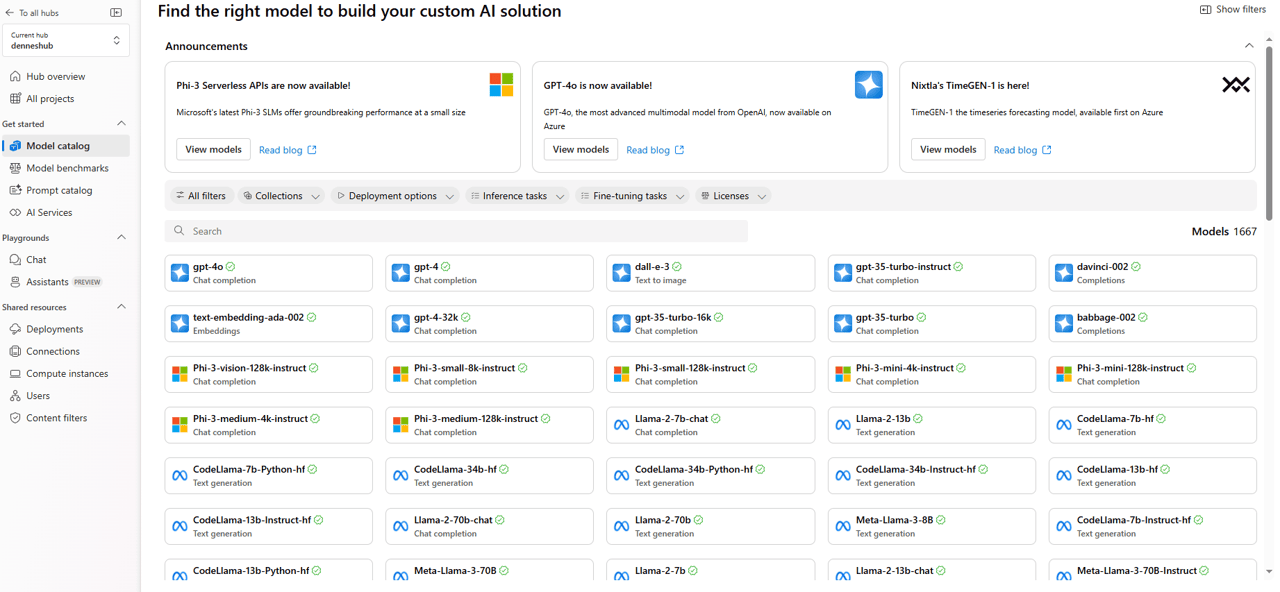Click View models for Nixtla TimeGEN-1
Image resolution: width=1280 pixels, height=592 pixels.
[x=948, y=149]
